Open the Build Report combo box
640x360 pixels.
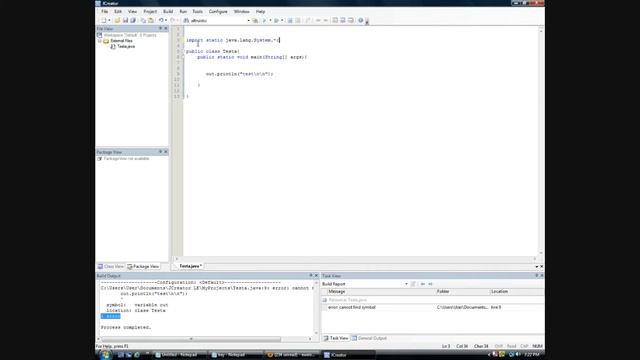365,284
